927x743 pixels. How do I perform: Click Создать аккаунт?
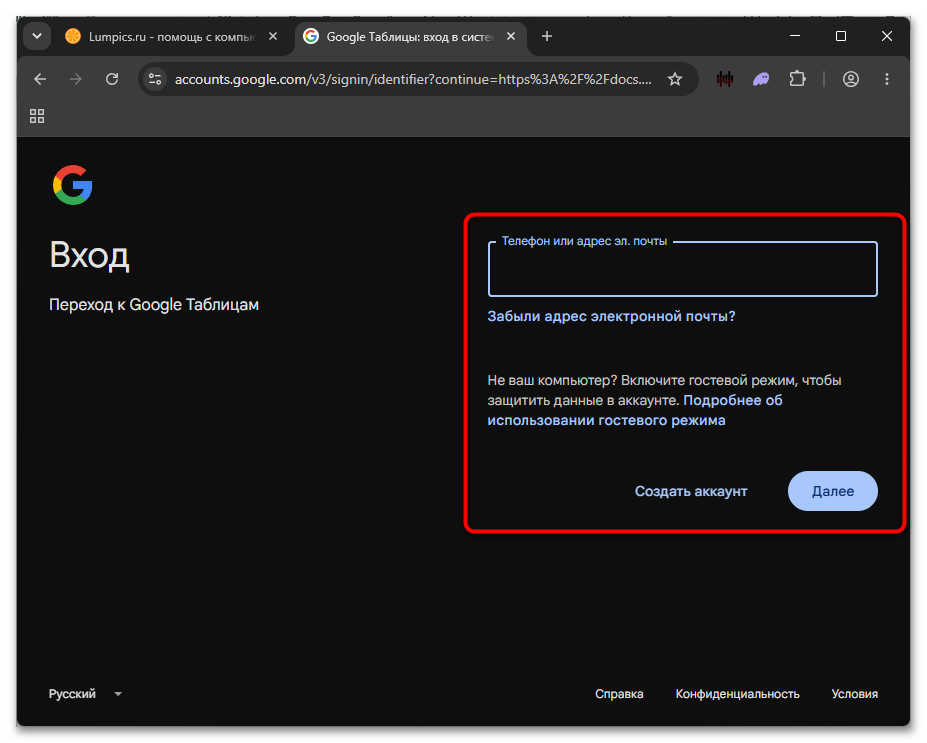691,491
